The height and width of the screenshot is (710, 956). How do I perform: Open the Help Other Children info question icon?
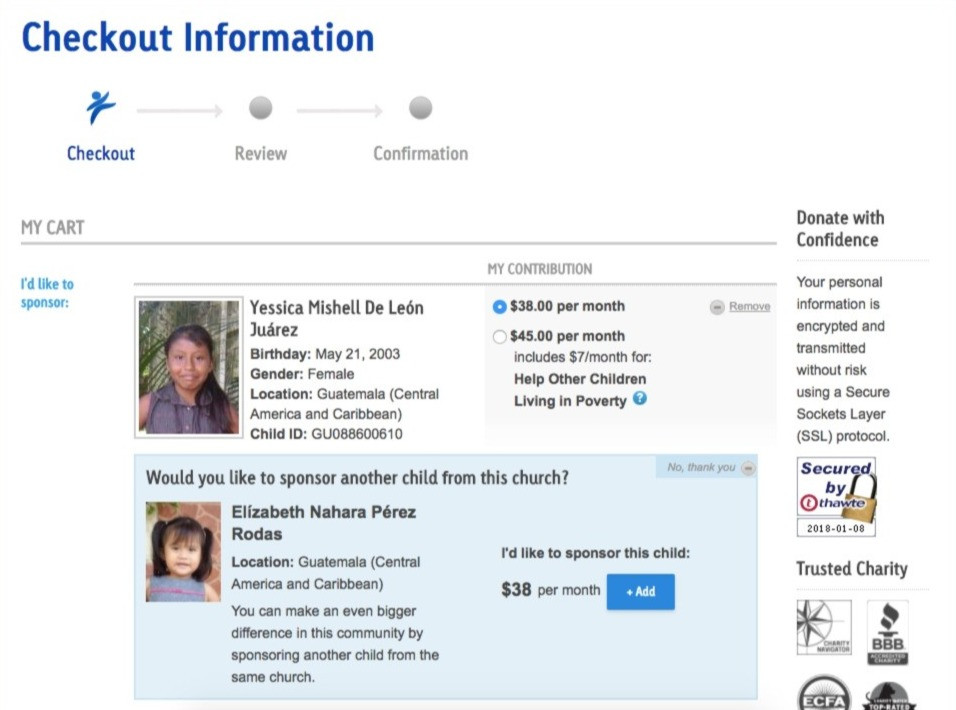640,399
